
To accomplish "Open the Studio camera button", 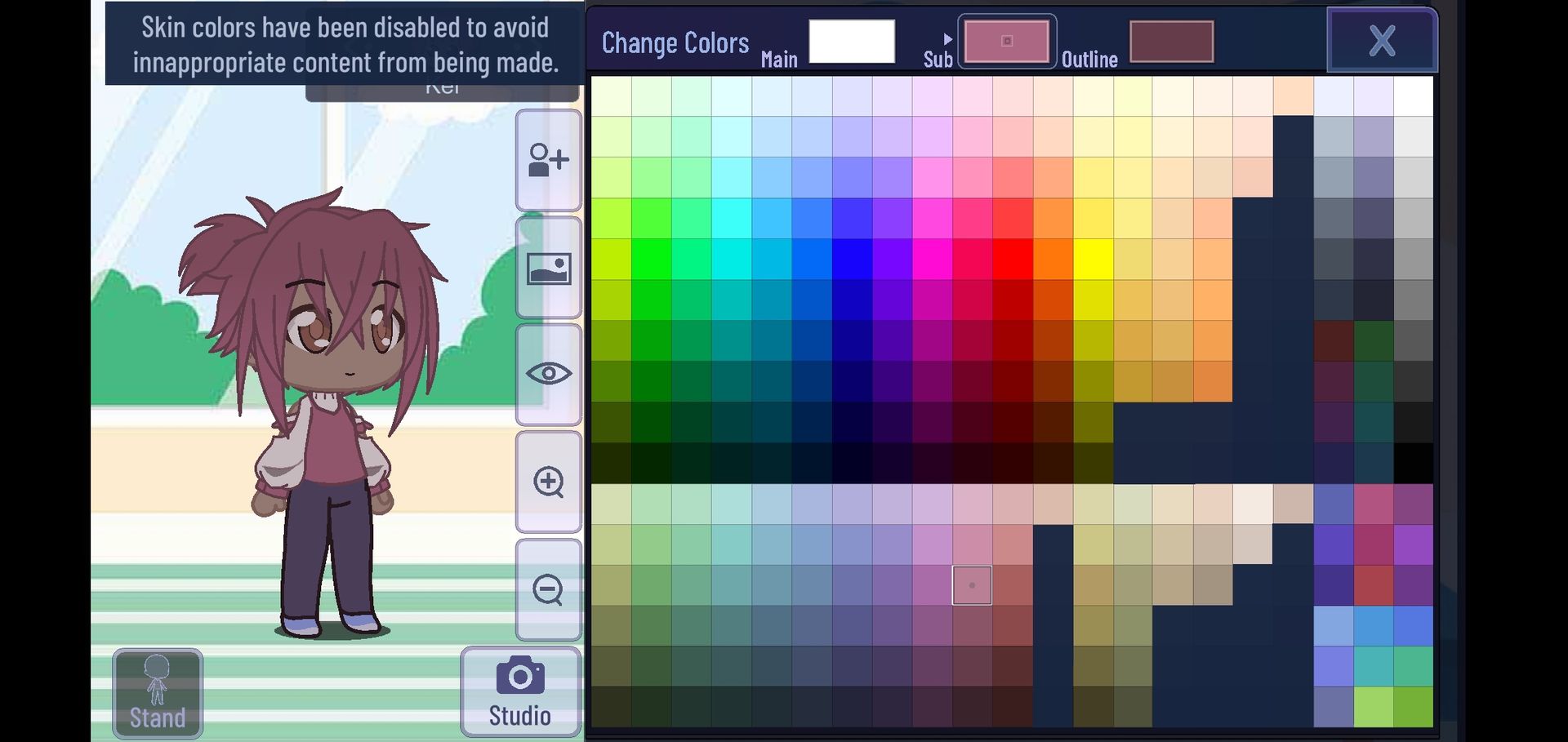I will (520, 692).
